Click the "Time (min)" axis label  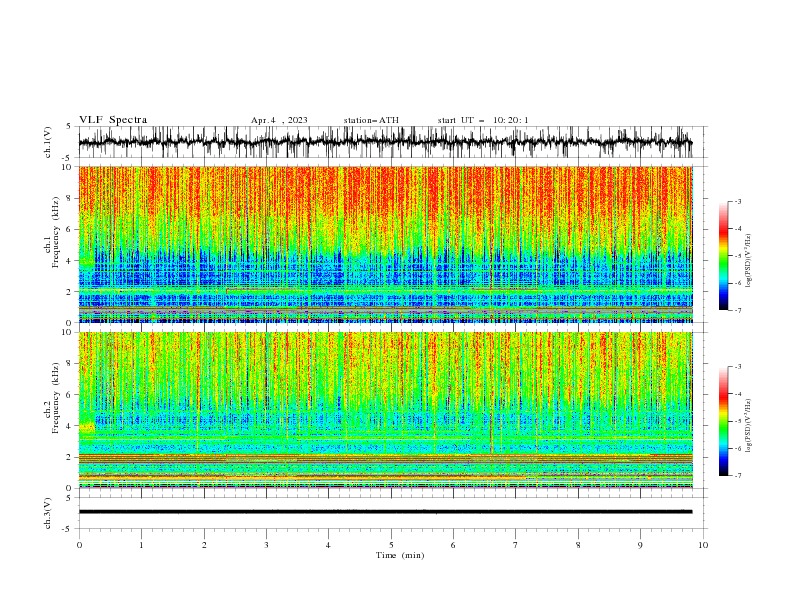[400, 555]
